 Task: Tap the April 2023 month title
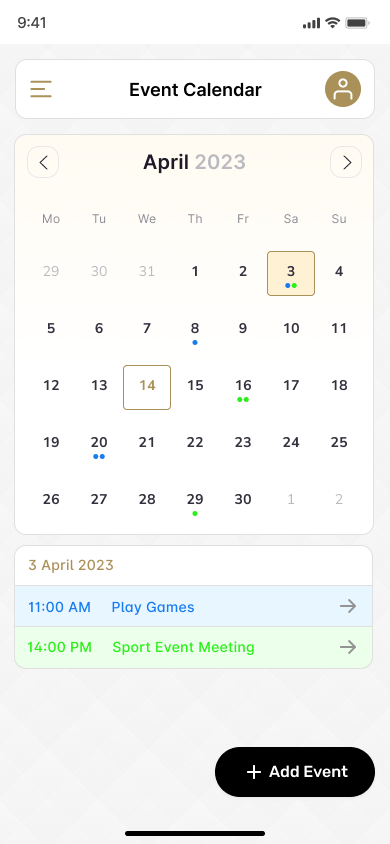[194, 162]
